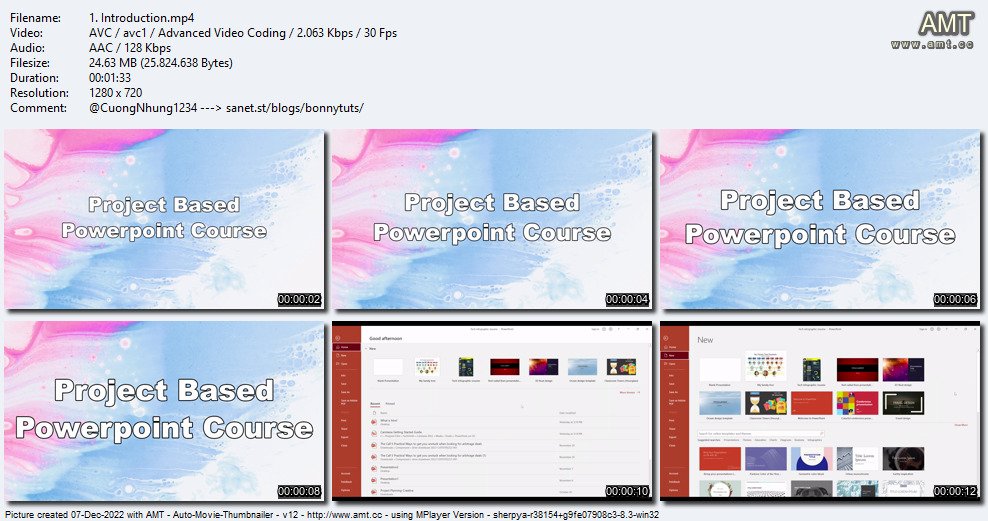The height and width of the screenshot is (521, 988).
Task: Select the duration value "00:01:33"
Action: 110,78
